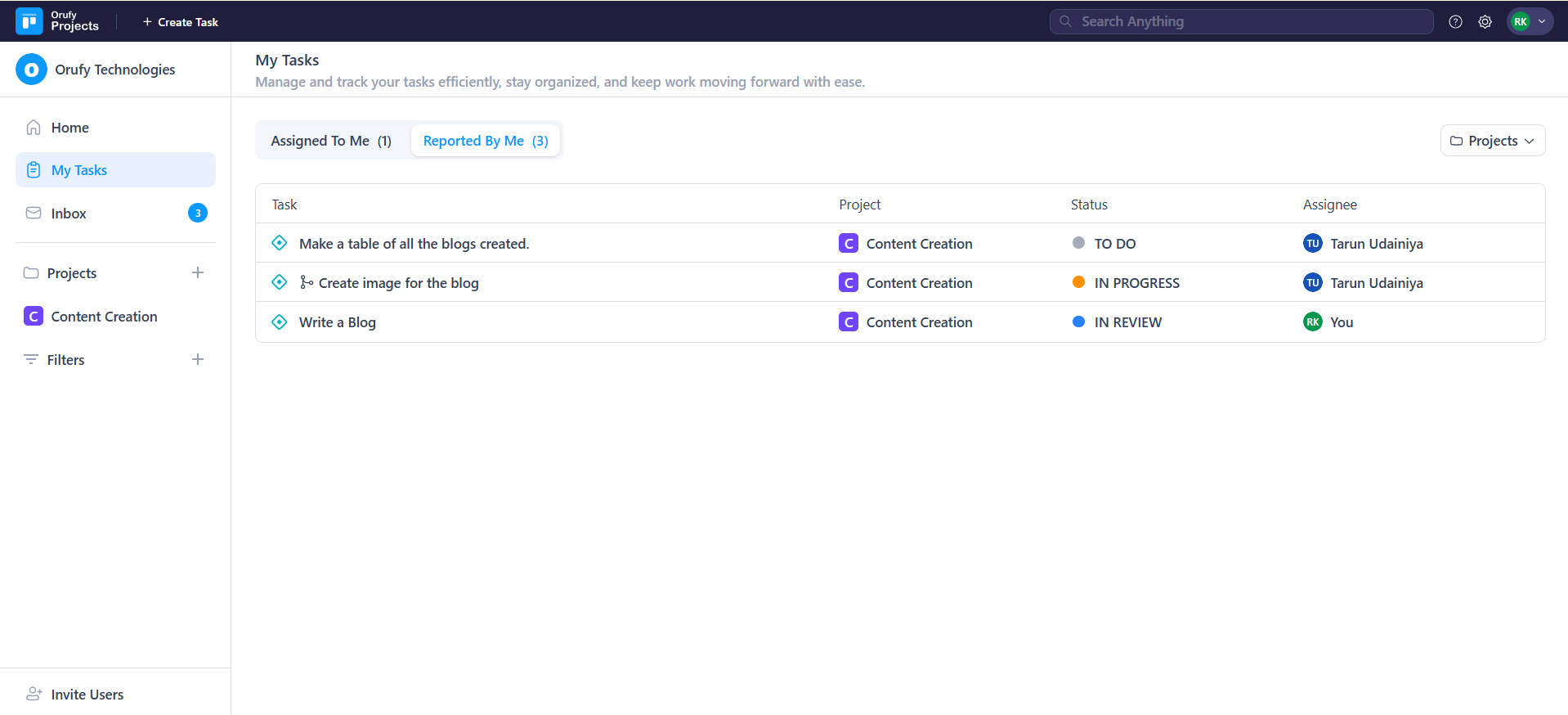1568x715 pixels.
Task: Click the orange IN PROGRESS status dot
Action: [x=1078, y=282]
